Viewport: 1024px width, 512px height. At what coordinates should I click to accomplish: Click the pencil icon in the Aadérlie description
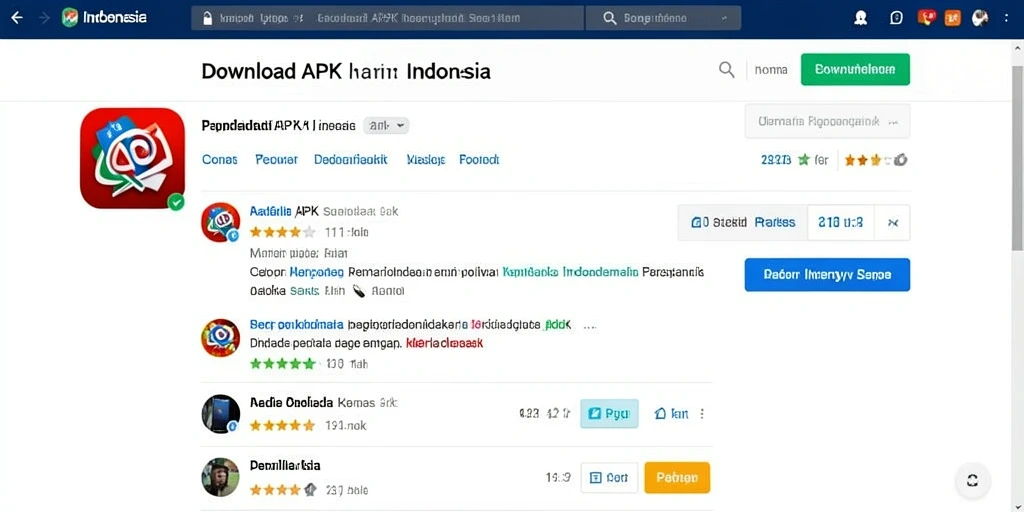coord(358,291)
